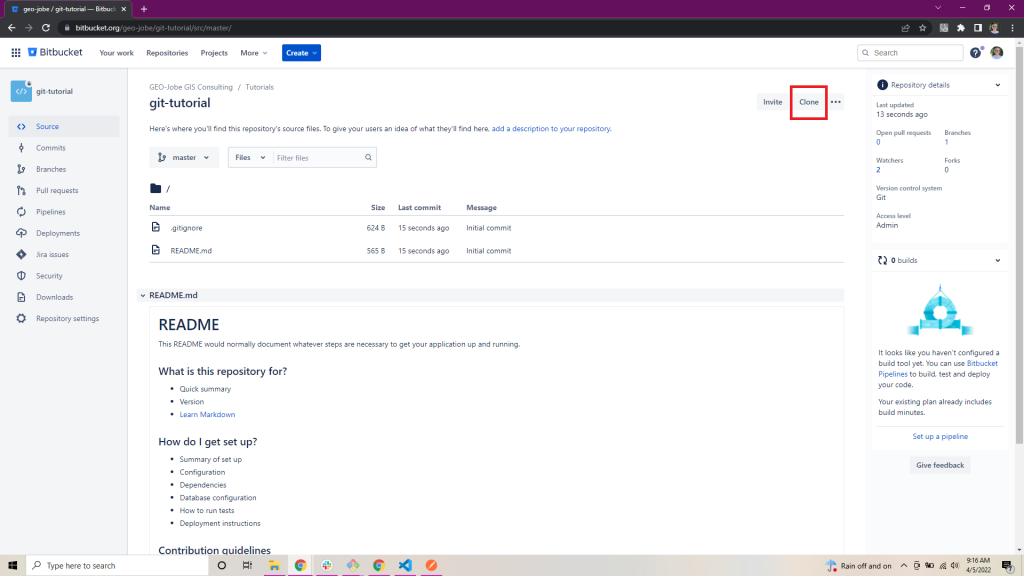This screenshot has width=1024, height=576.
Task: Open the Projects menu in top navigation
Action: (214, 53)
